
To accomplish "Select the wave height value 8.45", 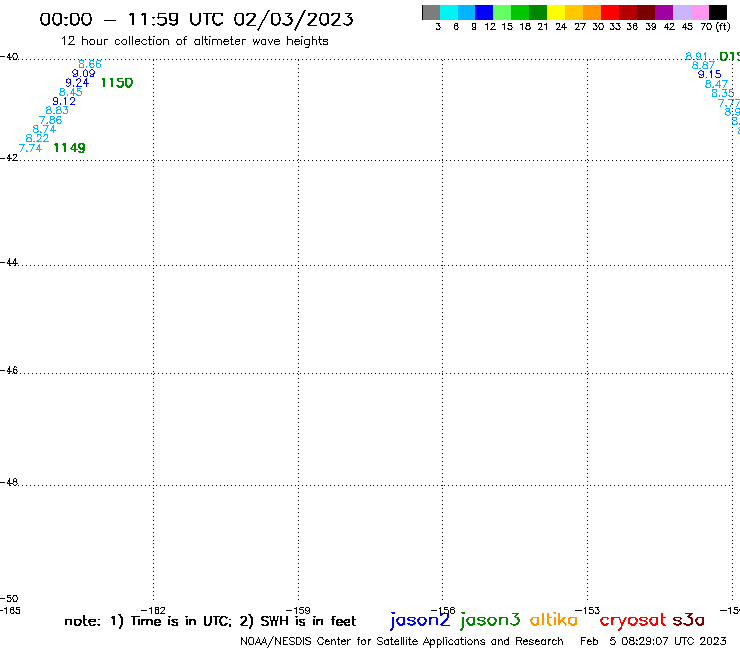I will 71,92.
